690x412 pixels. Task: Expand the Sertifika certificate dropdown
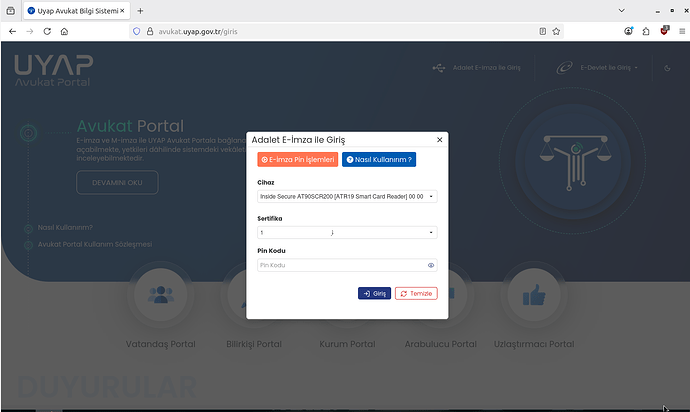347,232
